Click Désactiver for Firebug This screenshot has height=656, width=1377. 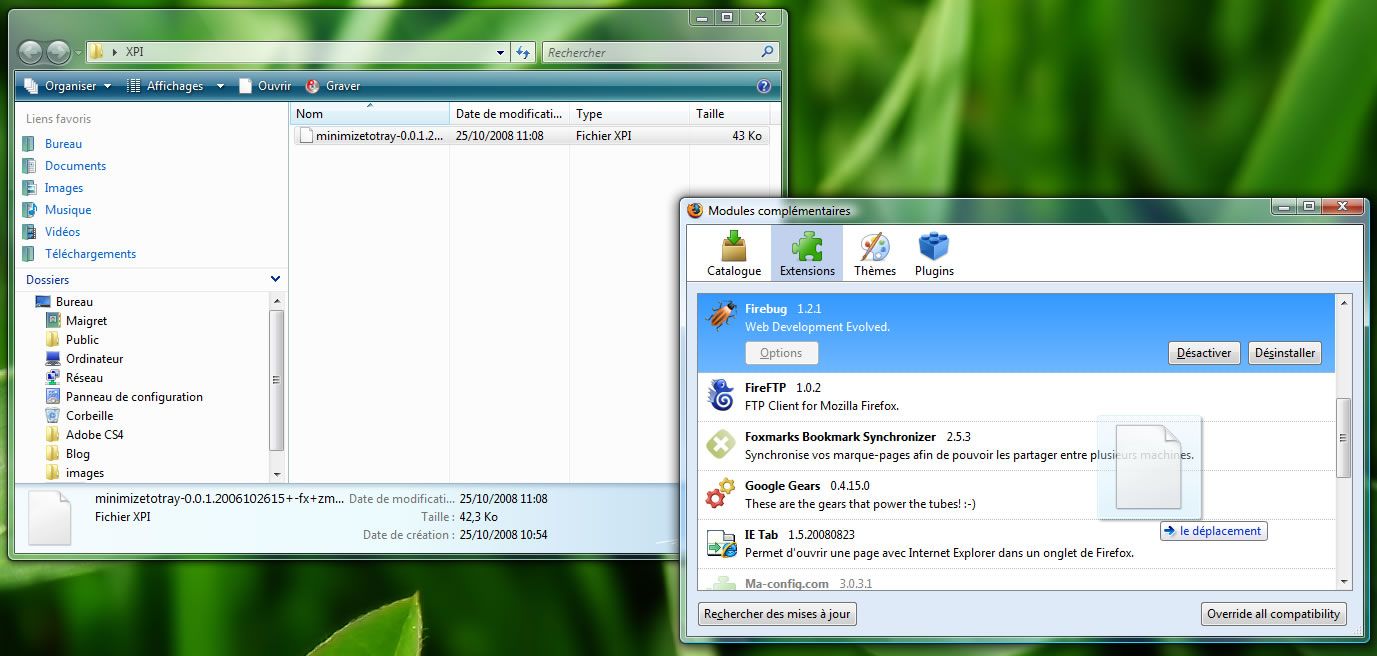pyautogui.click(x=1204, y=353)
